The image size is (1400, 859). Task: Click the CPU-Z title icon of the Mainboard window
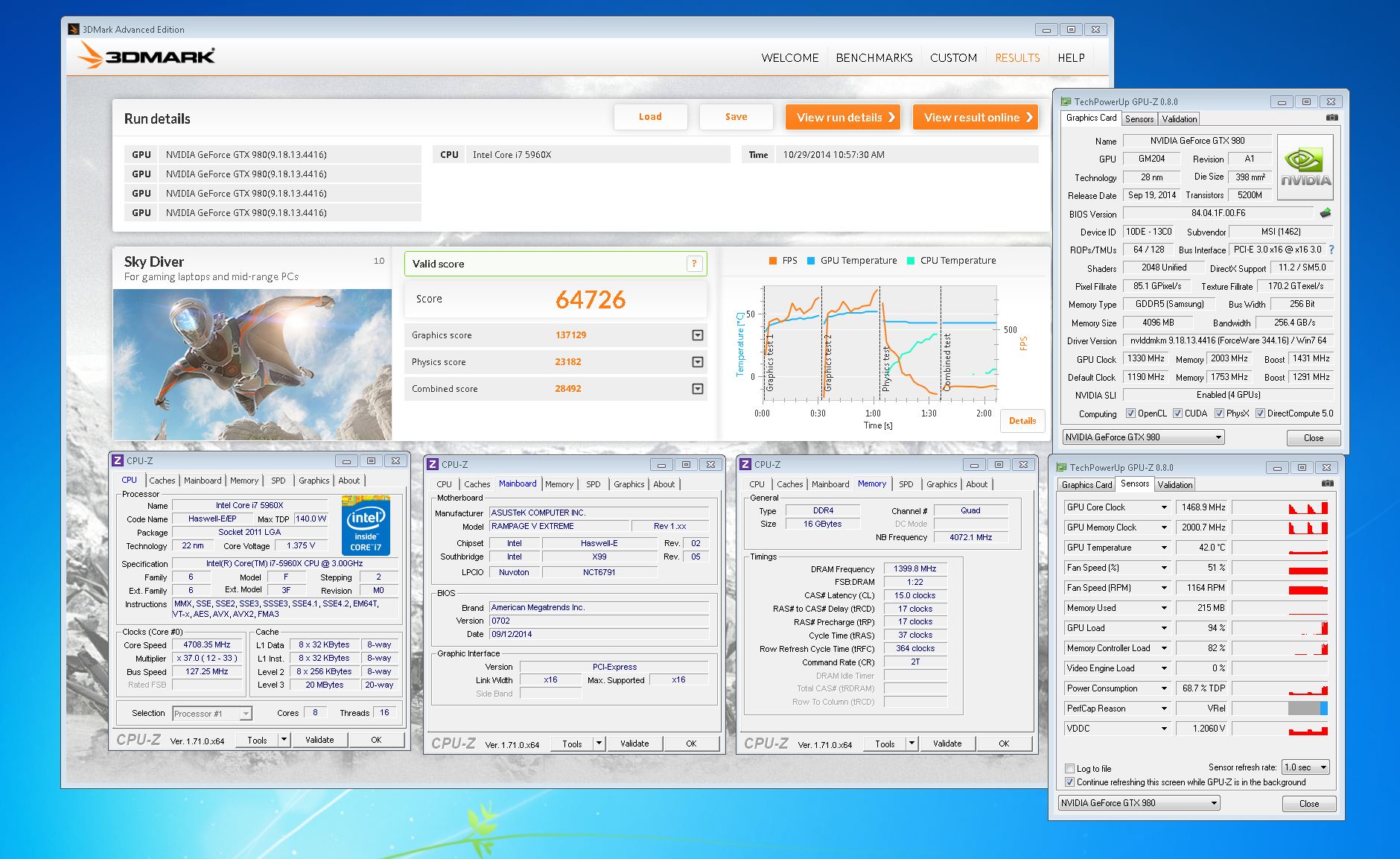(x=433, y=464)
